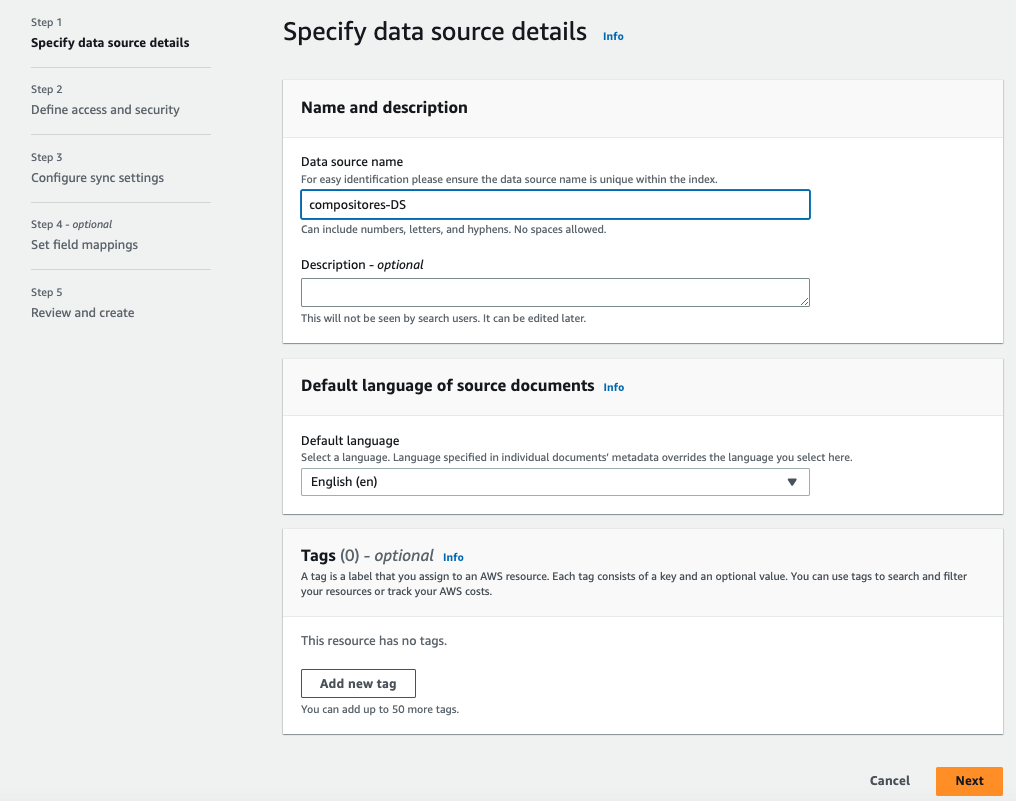Click the "Specify data source details" page heading

tap(435, 32)
